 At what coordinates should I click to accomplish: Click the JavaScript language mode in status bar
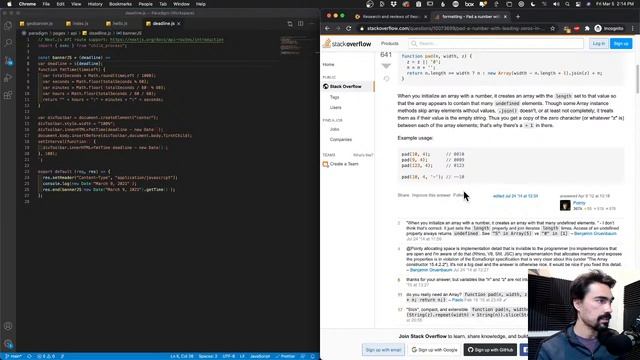pos(260,356)
